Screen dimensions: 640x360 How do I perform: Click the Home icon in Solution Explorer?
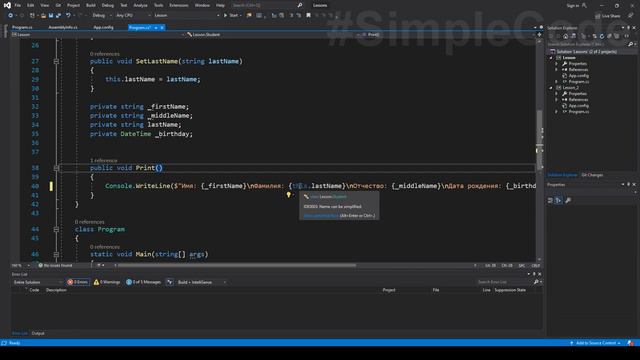point(565,36)
